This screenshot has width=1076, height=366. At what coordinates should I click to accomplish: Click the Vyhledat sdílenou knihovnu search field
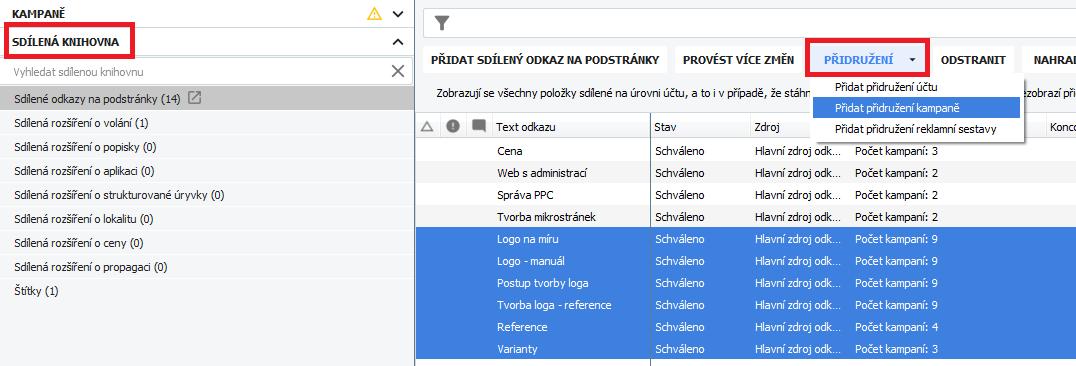click(x=199, y=71)
